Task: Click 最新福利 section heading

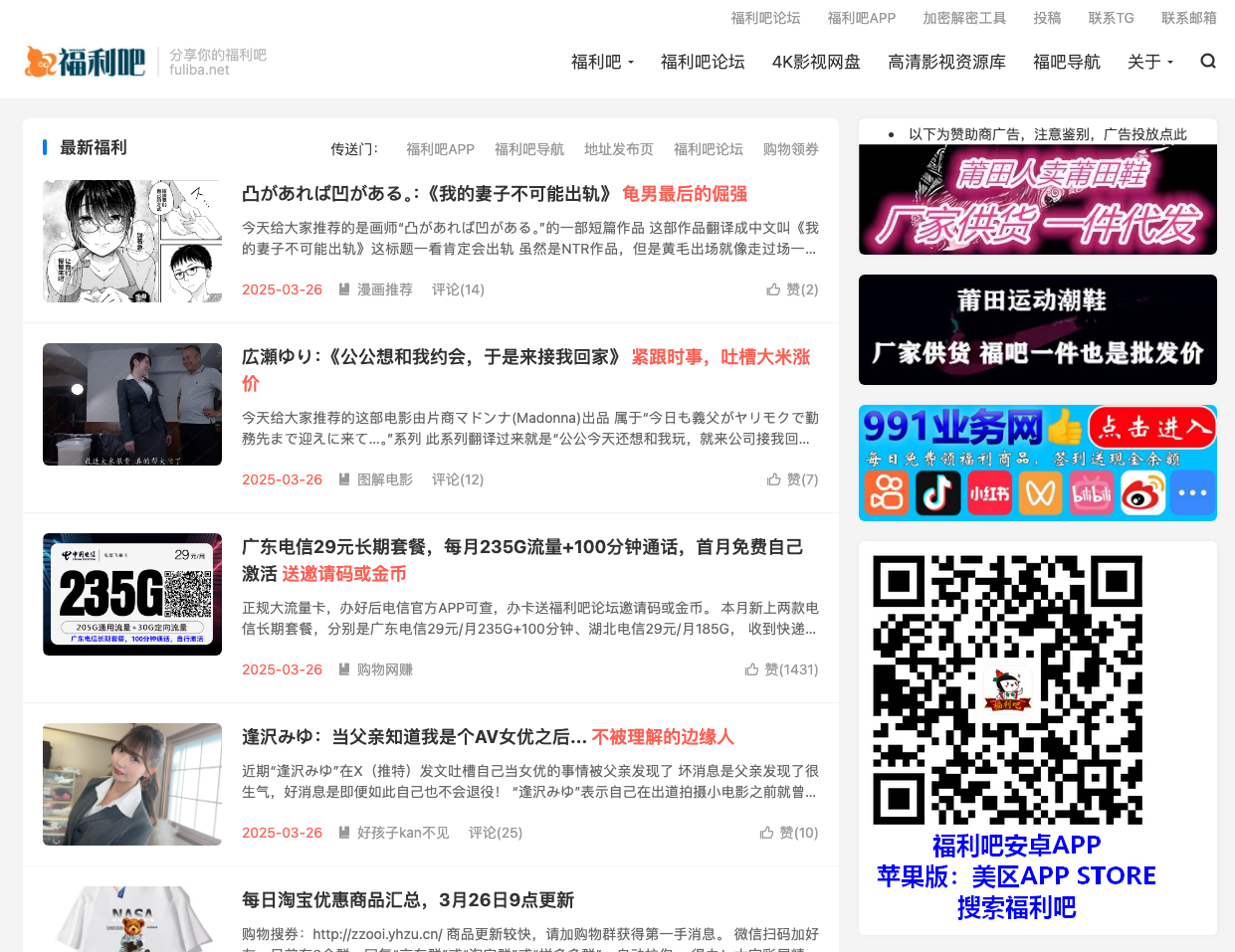Action: 94,147
